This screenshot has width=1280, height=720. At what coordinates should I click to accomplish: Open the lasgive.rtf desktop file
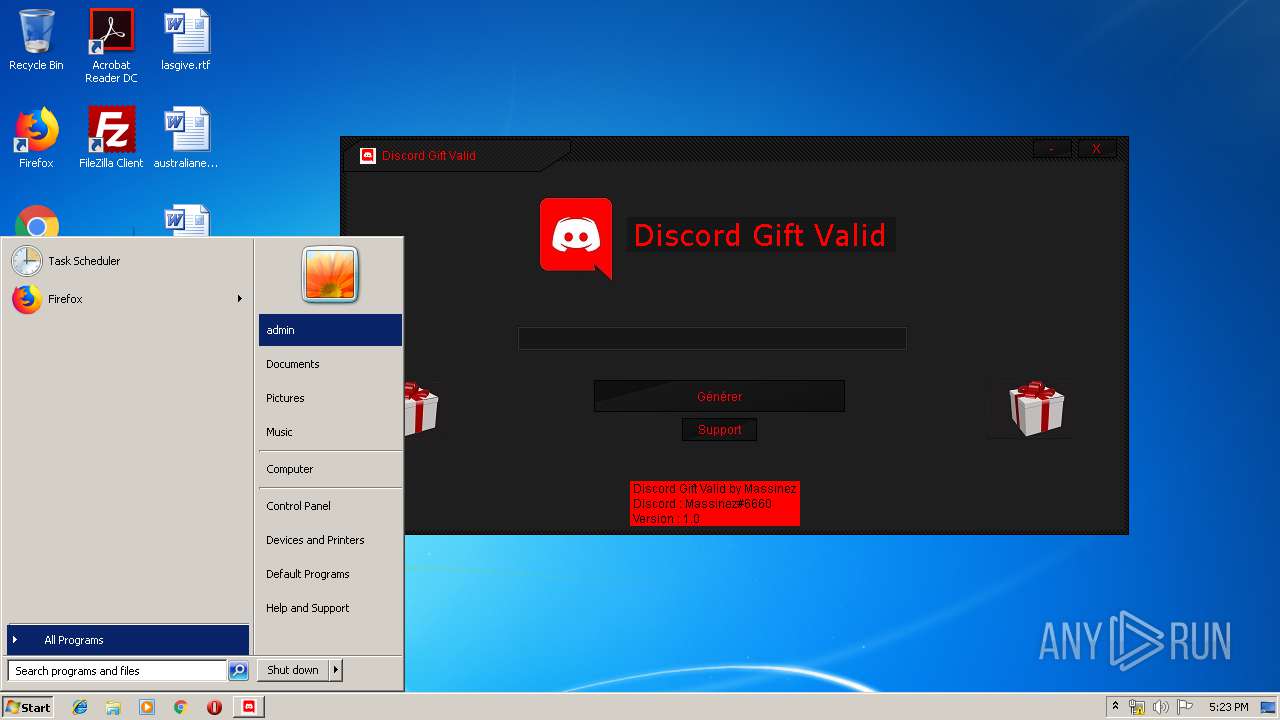[x=186, y=40]
